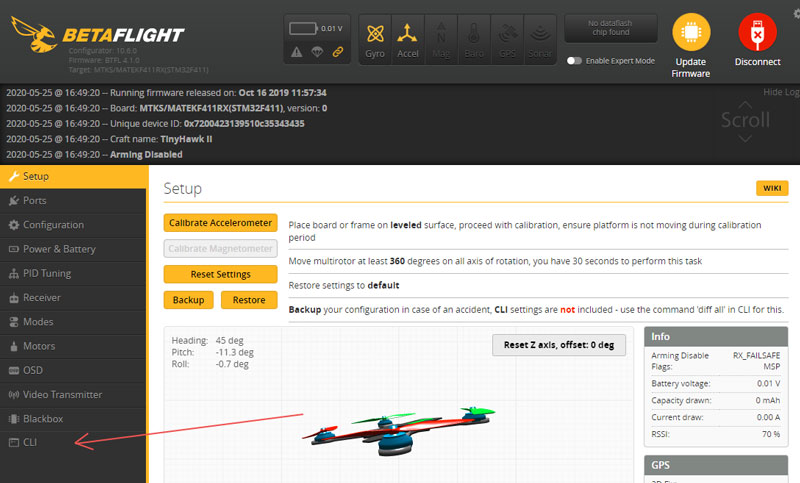Click the RX_FAILSAFE arming flag value
The height and width of the screenshot is (483, 800).
[757, 355]
